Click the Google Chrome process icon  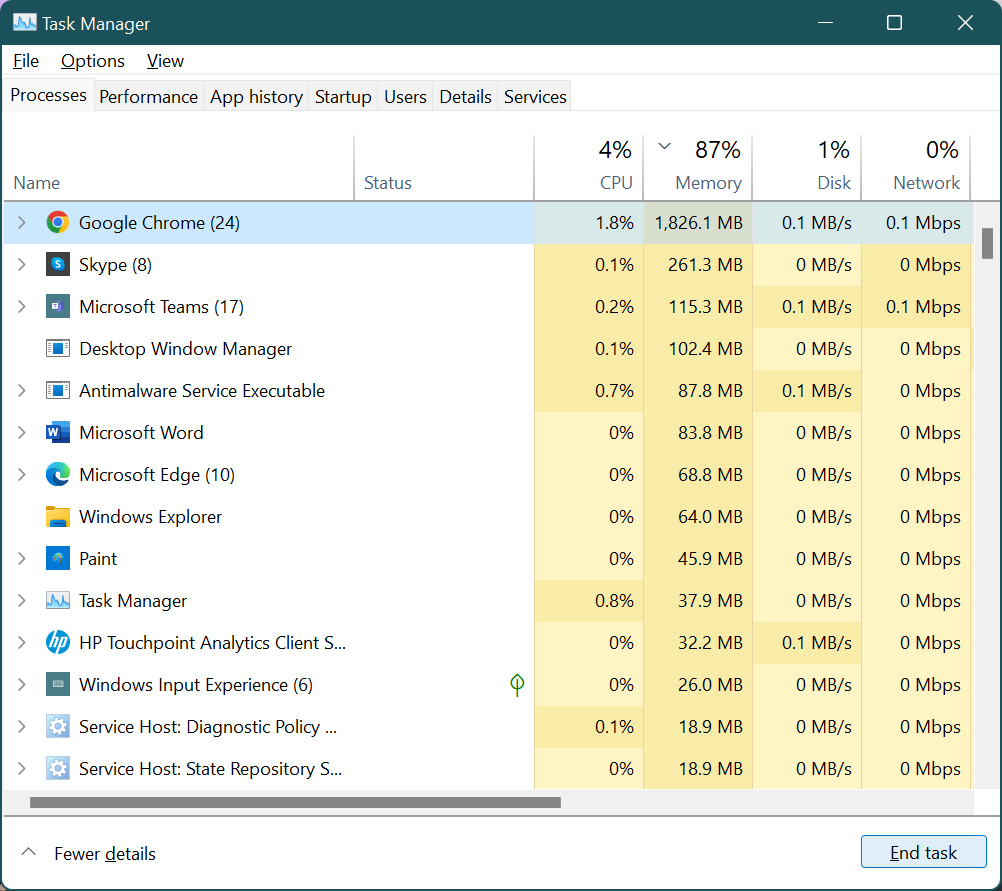point(58,223)
